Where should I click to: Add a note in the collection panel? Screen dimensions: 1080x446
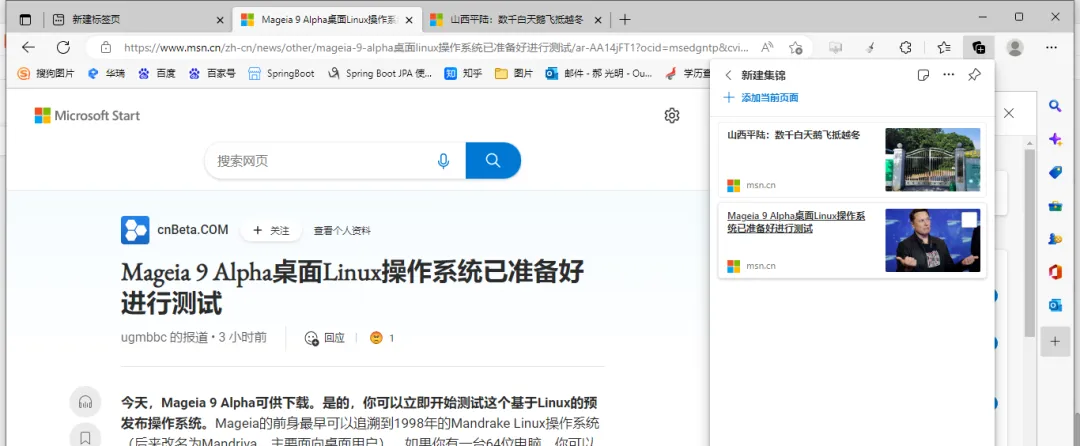point(924,75)
